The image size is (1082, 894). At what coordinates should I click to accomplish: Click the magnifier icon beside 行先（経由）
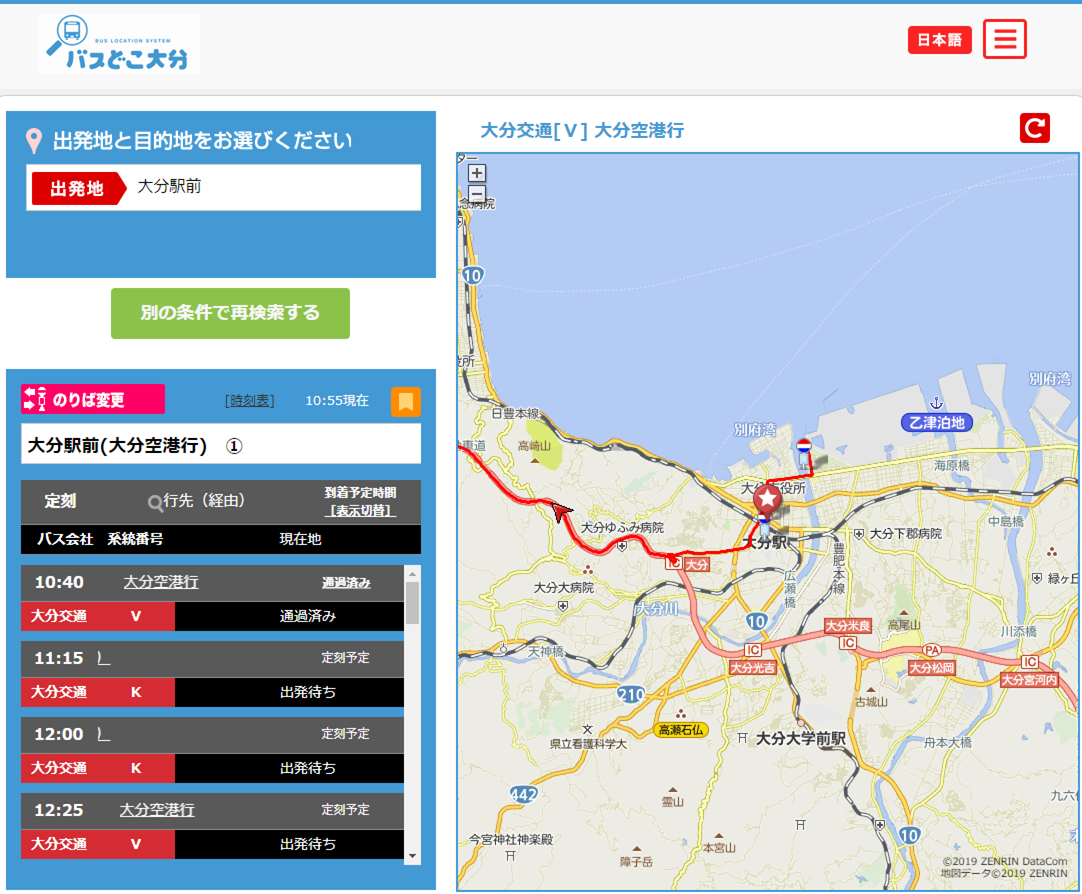click(155, 502)
